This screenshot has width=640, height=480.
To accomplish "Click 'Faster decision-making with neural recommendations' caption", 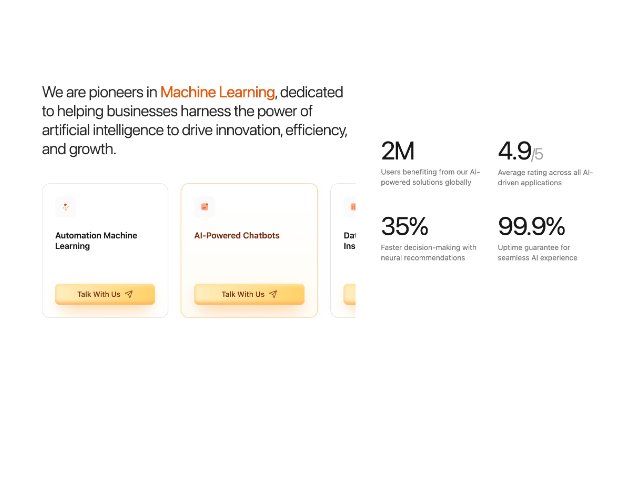I will coord(428,252).
